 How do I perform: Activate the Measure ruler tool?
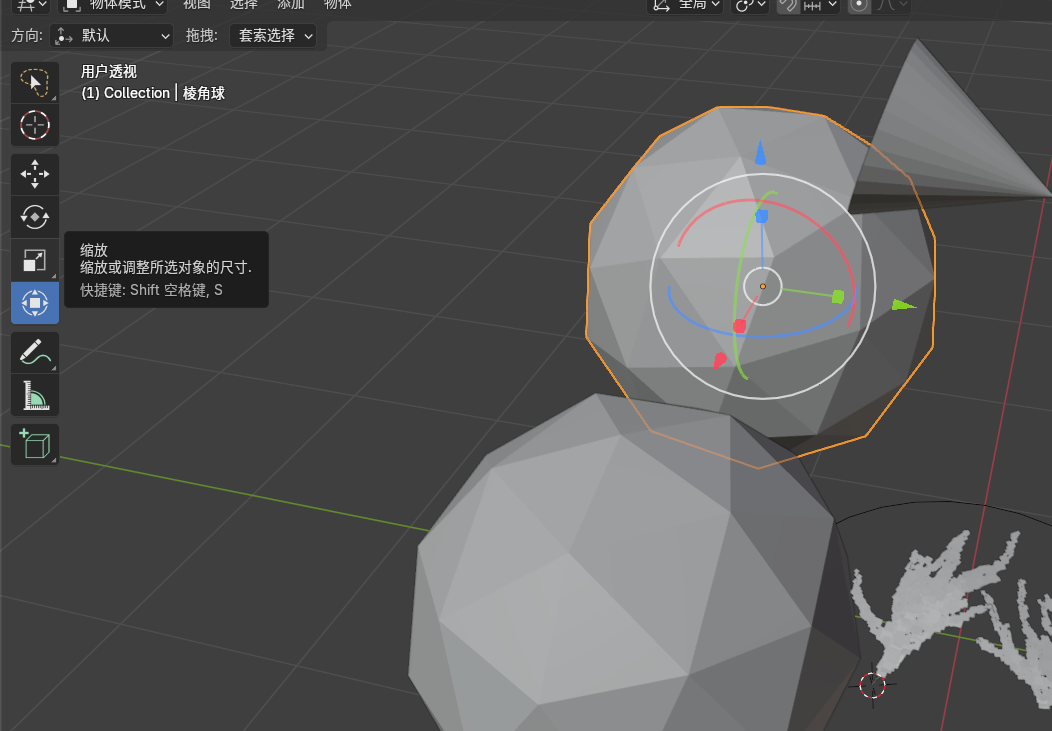pos(35,396)
